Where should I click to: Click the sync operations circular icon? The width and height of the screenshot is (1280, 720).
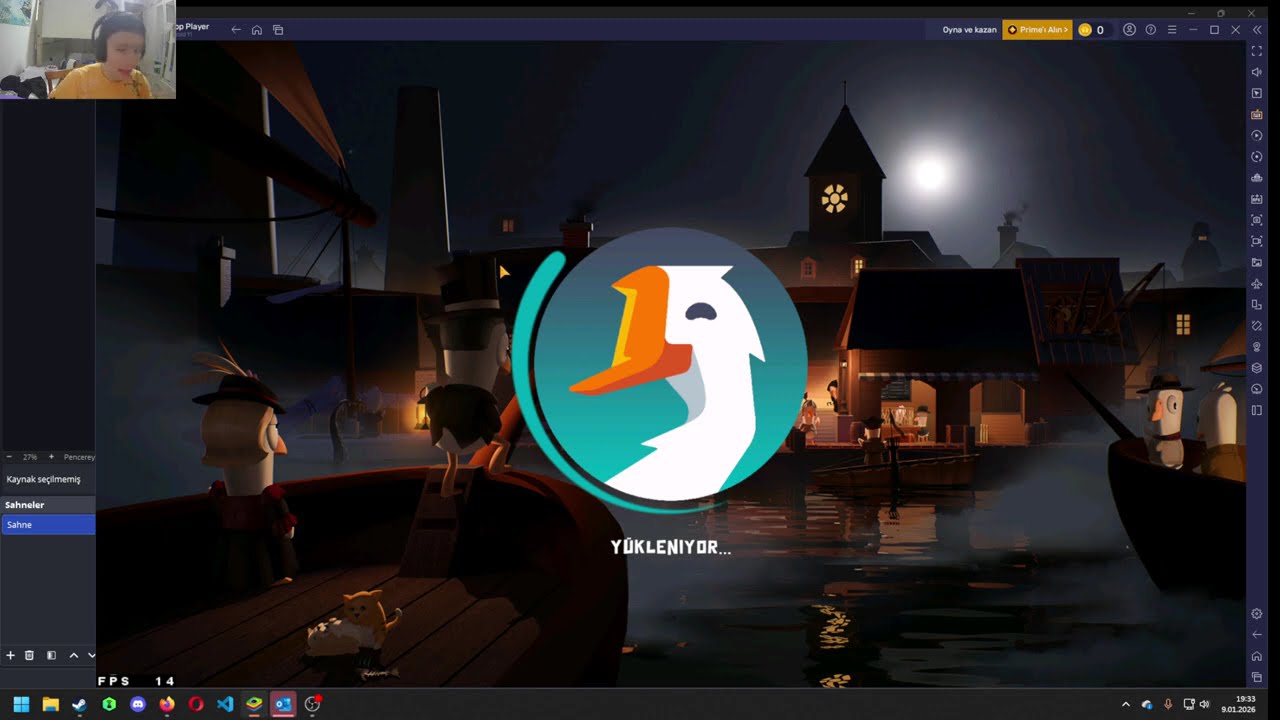click(x=1257, y=157)
